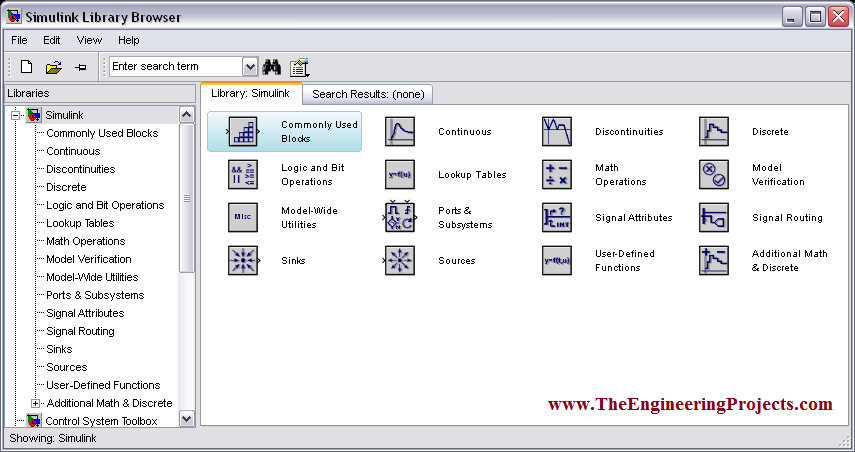Select User-Defined Functions in the tree
This screenshot has width=855, height=452.
(103, 385)
